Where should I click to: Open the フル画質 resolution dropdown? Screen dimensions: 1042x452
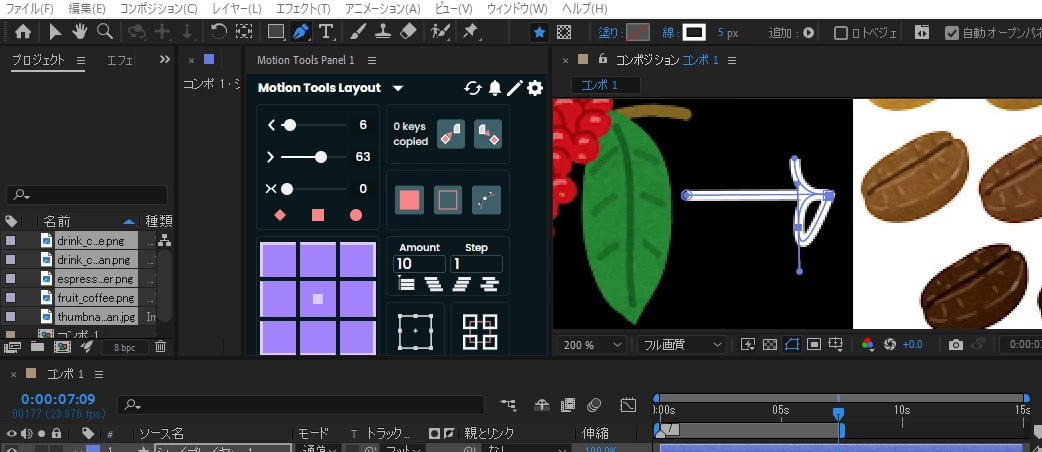click(x=680, y=344)
